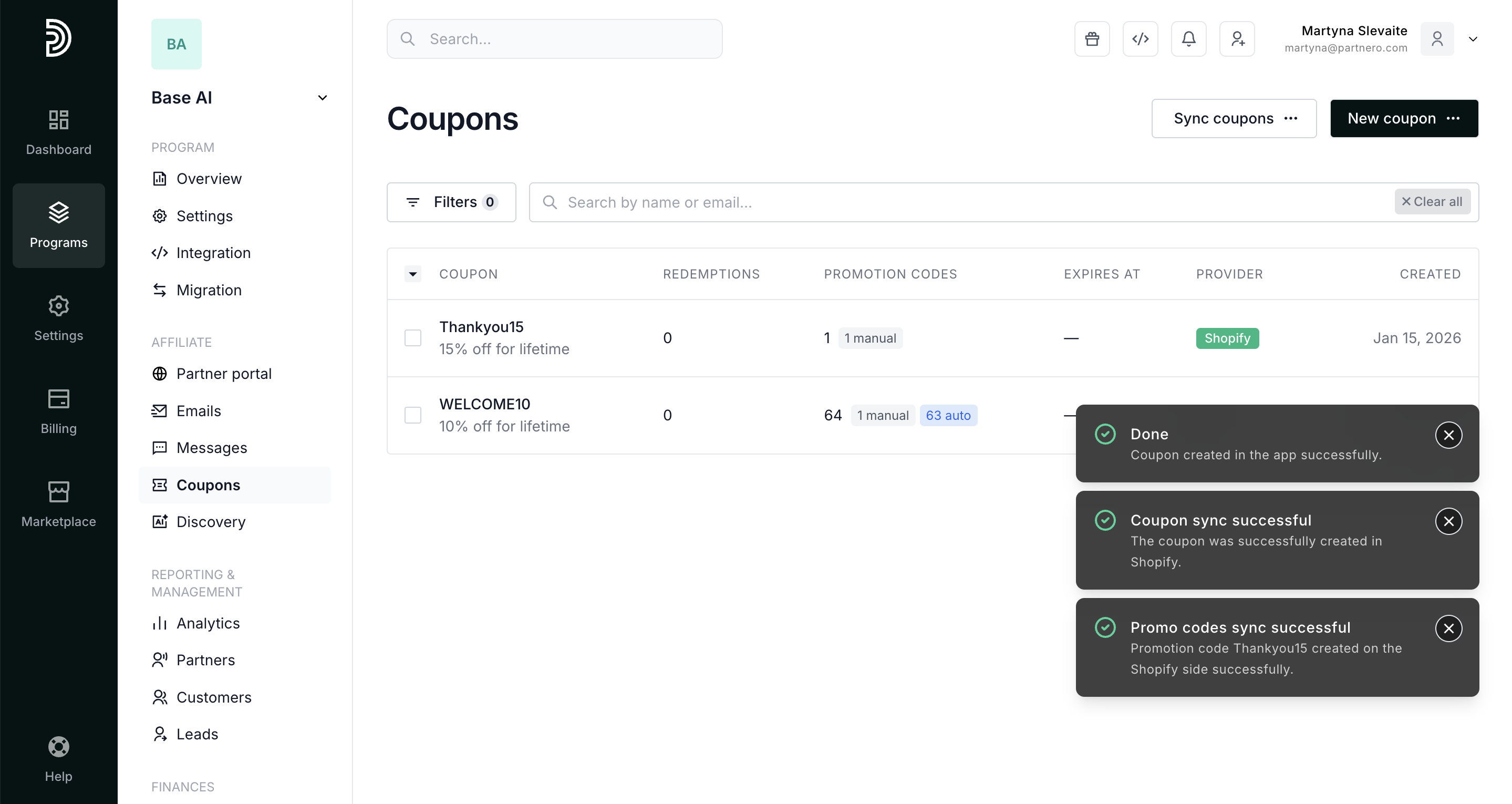Open the developer code icon in header
Image resolution: width=1512 pixels, height=804 pixels.
click(x=1140, y=39)
